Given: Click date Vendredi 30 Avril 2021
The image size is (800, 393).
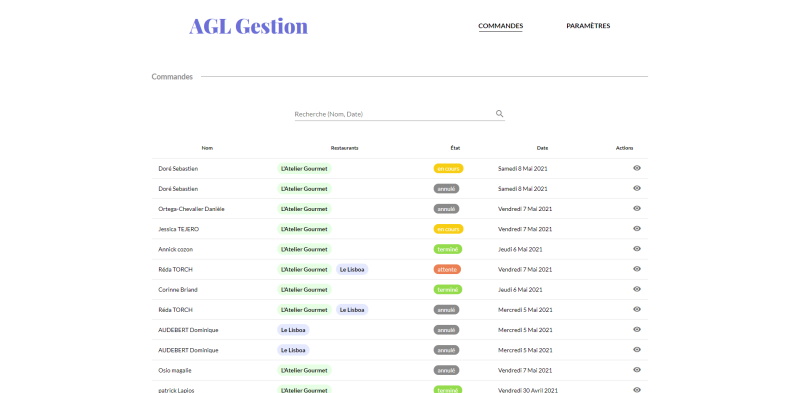Looking at the screenshot, I should pyautogui.click(x=528, y=390).
